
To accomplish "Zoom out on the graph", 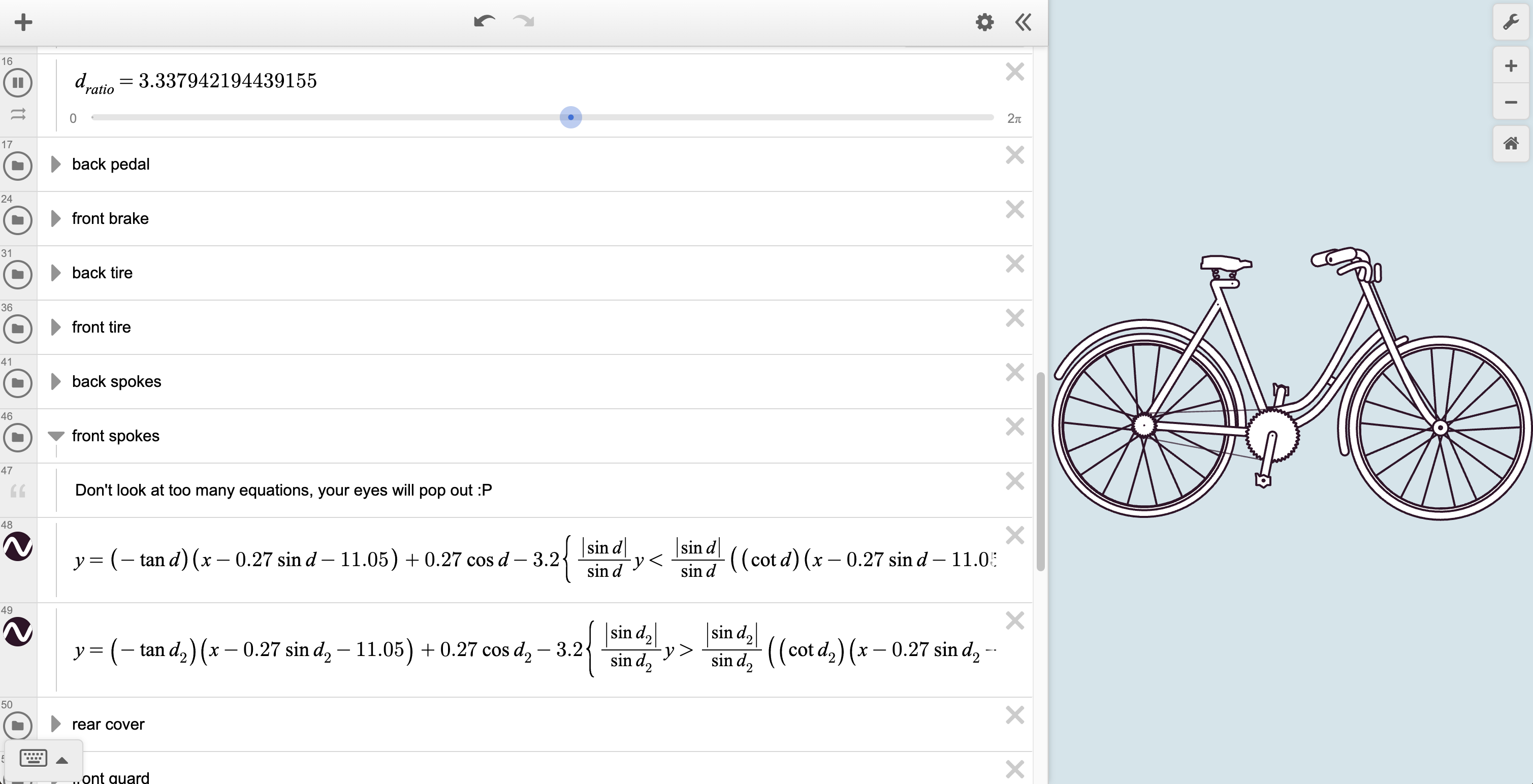I will [x=1510, y=102].
